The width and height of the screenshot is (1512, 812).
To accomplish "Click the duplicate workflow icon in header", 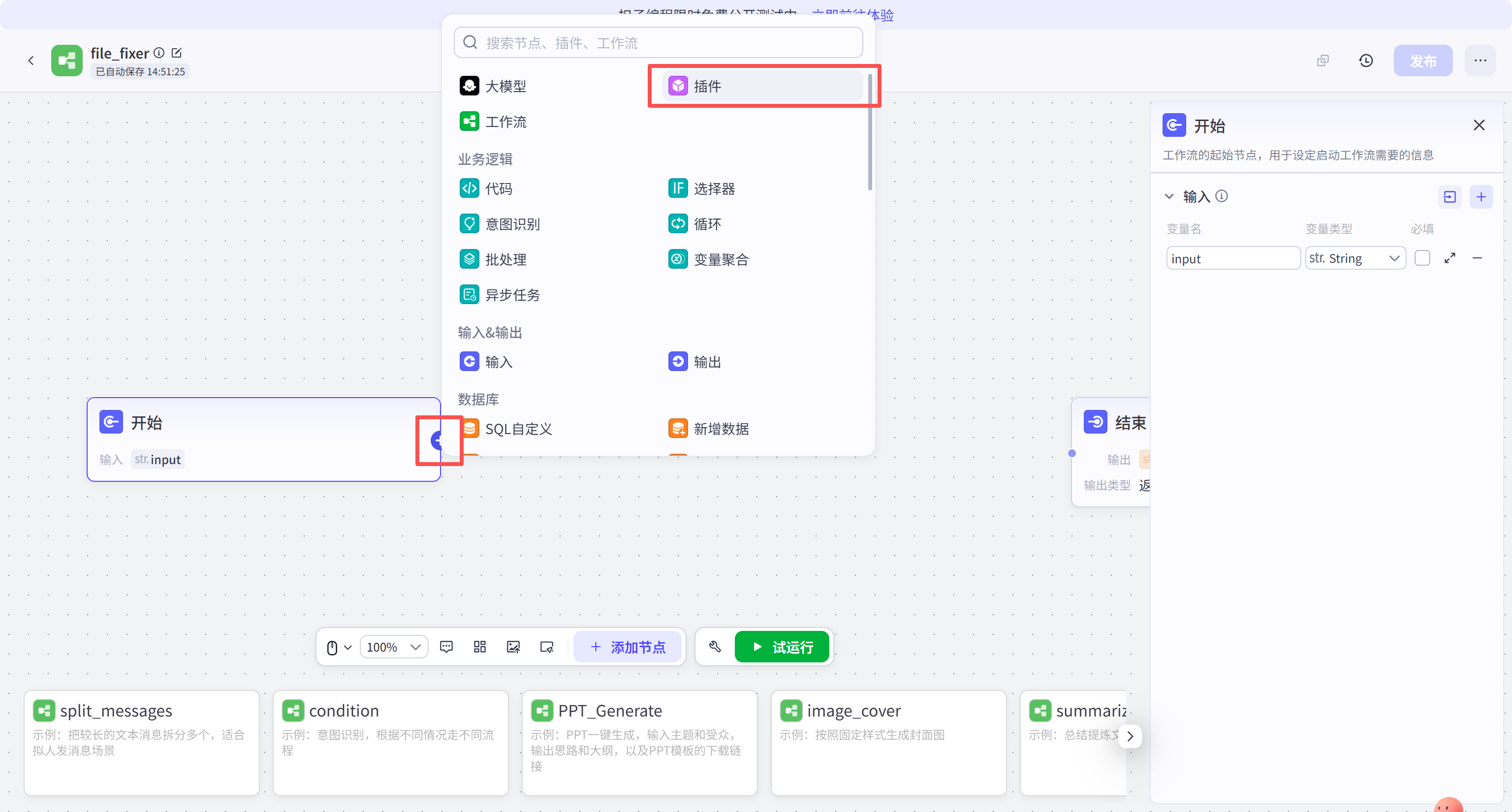I will pos(1323,61).
